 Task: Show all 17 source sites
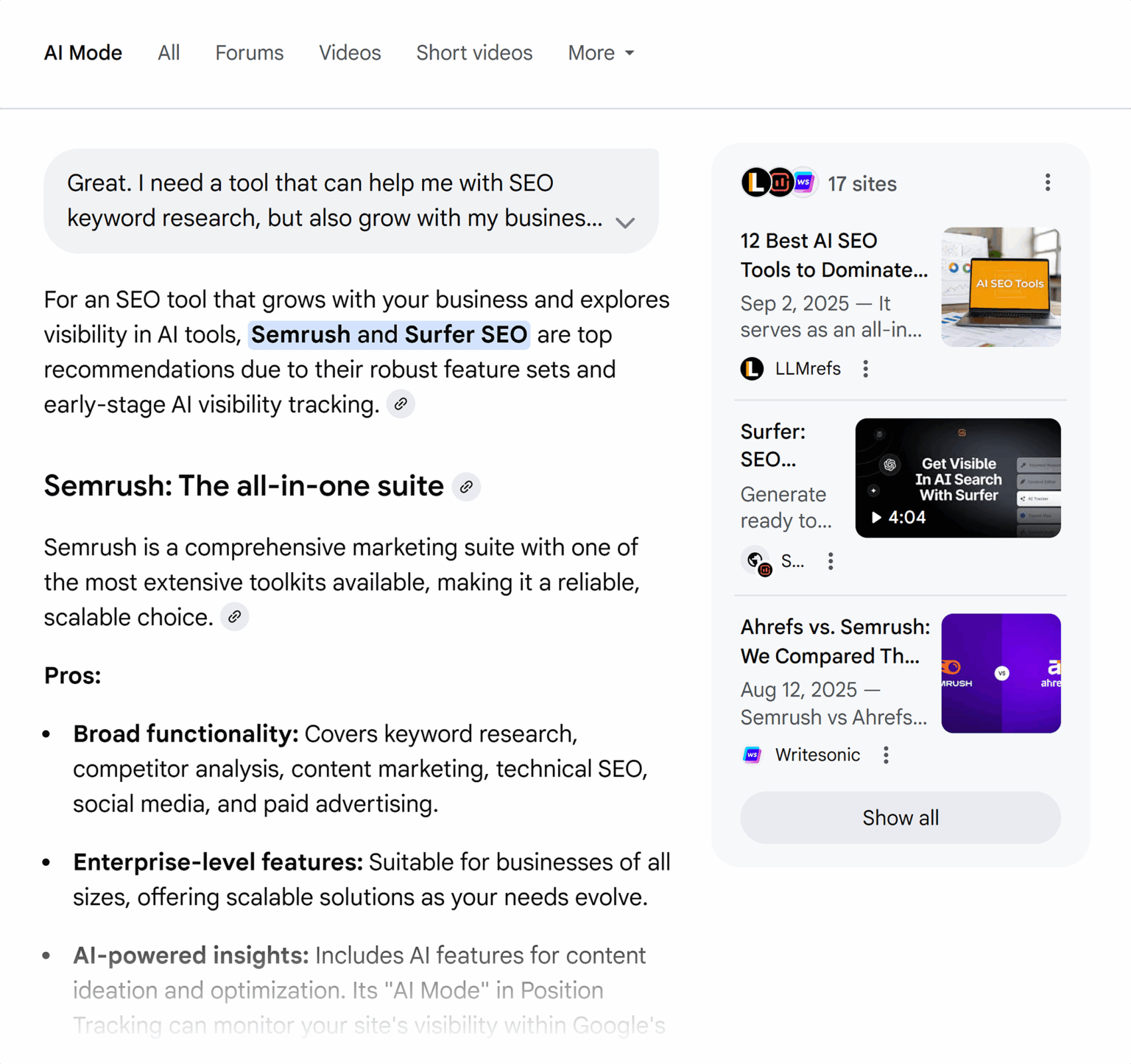901,817
